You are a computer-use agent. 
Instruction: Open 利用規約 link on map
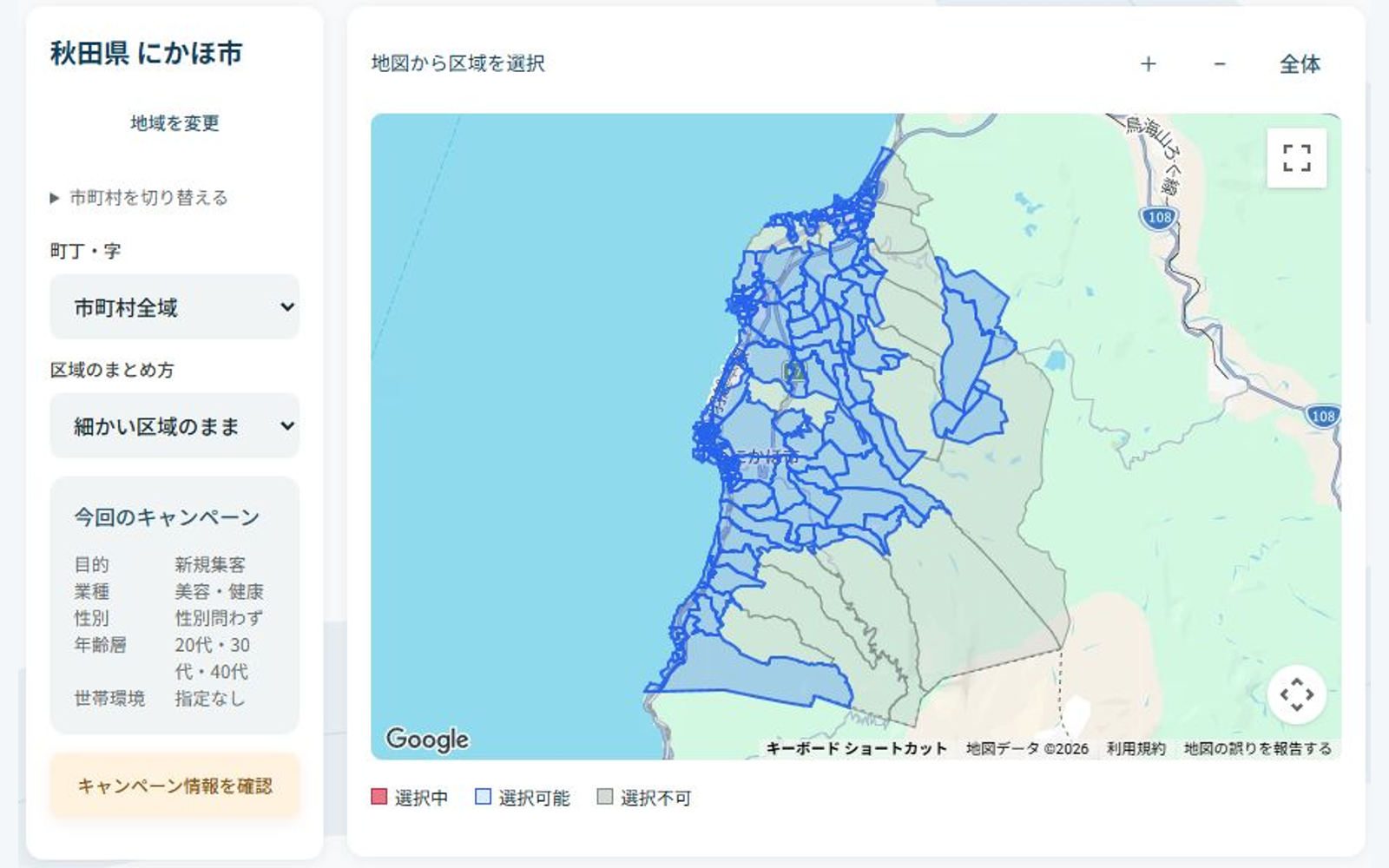[x=1136, y=748]
